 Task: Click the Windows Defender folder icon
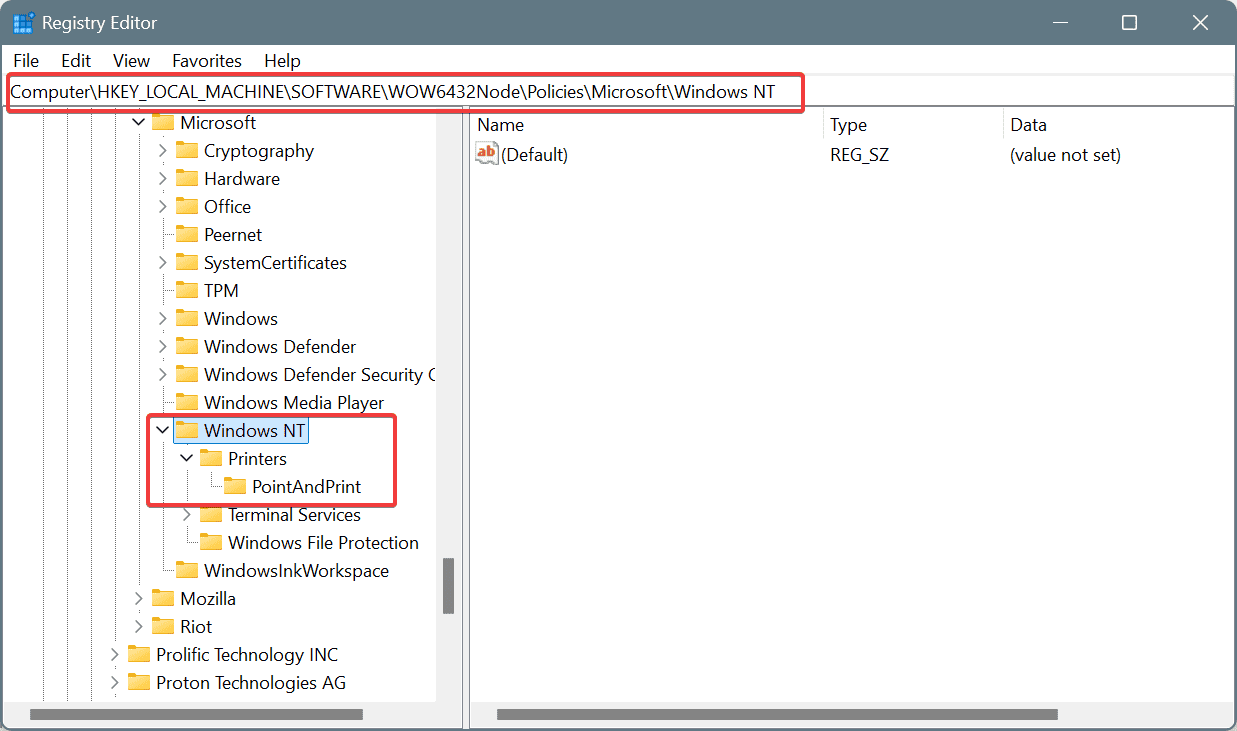point(186,346)
